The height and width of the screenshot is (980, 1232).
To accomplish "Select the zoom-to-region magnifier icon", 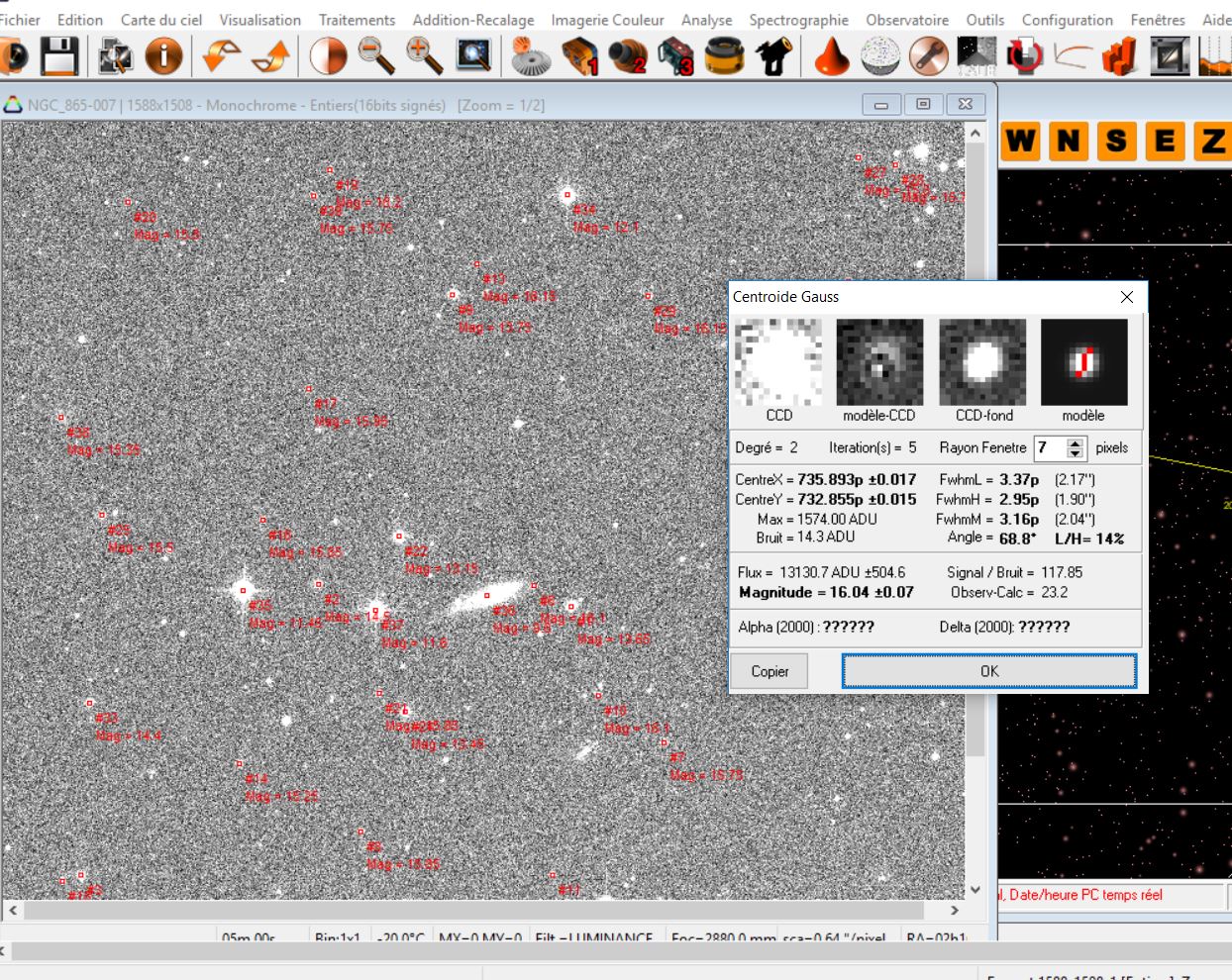I will coord(475,56).
